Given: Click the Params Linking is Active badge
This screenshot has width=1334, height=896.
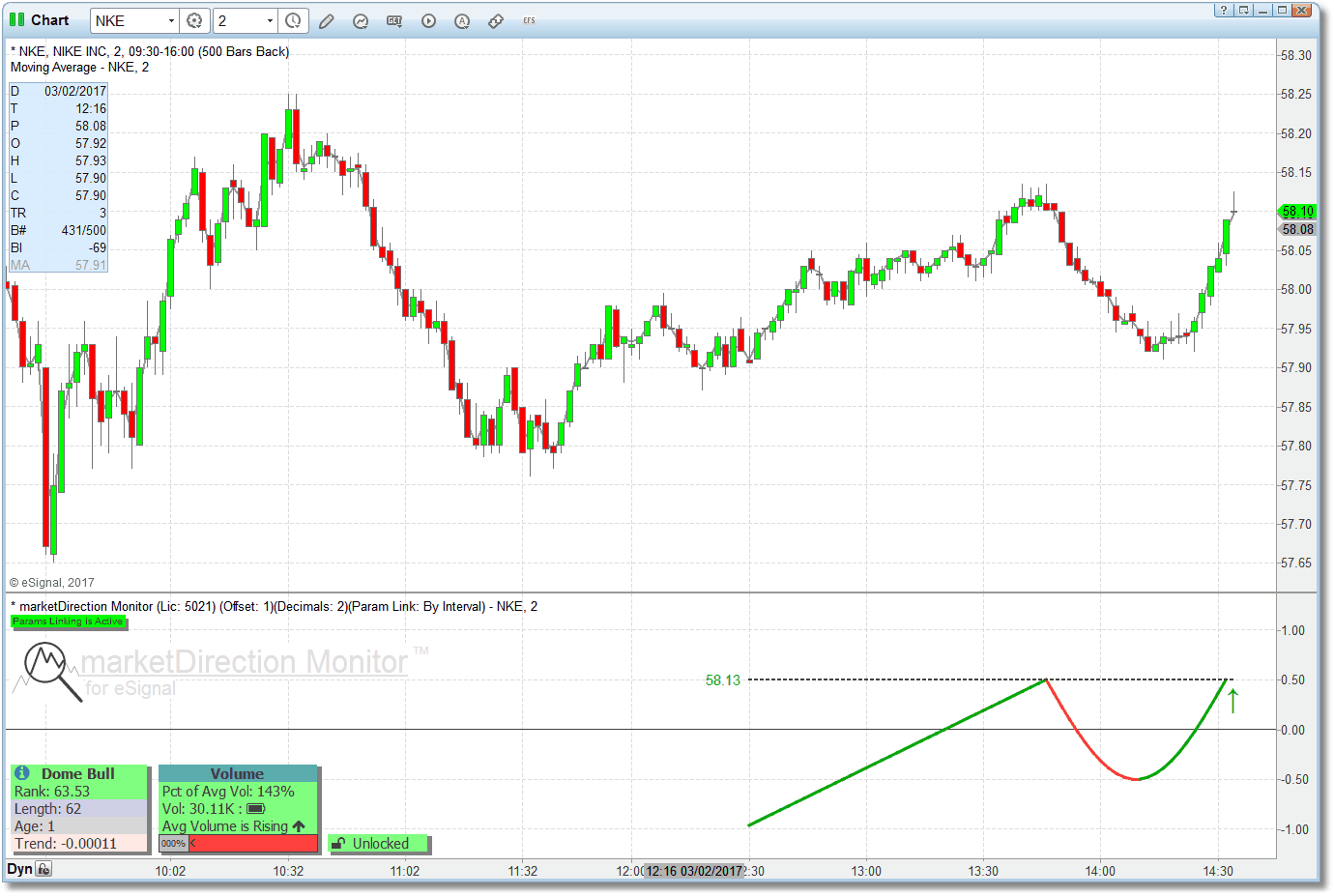Looking at the screenshot, I should 68,621.
